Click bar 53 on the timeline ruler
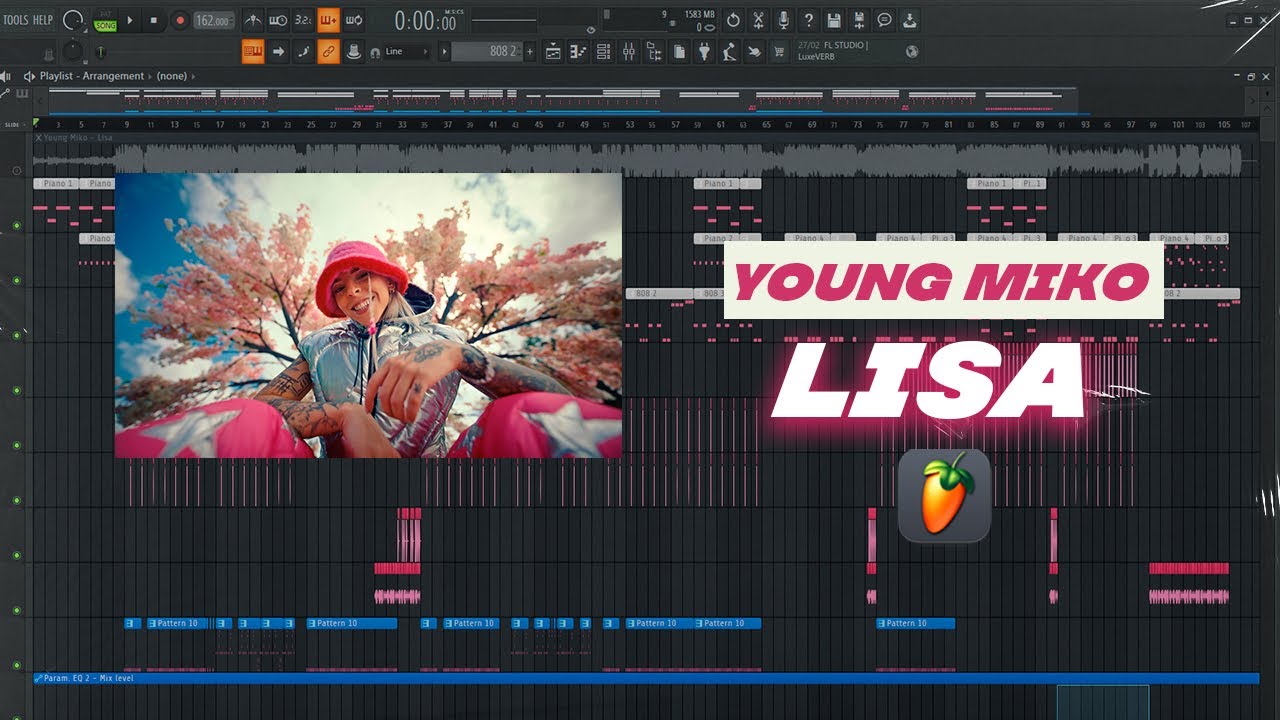Screen dimensions: 1280x720 point(630,125)
